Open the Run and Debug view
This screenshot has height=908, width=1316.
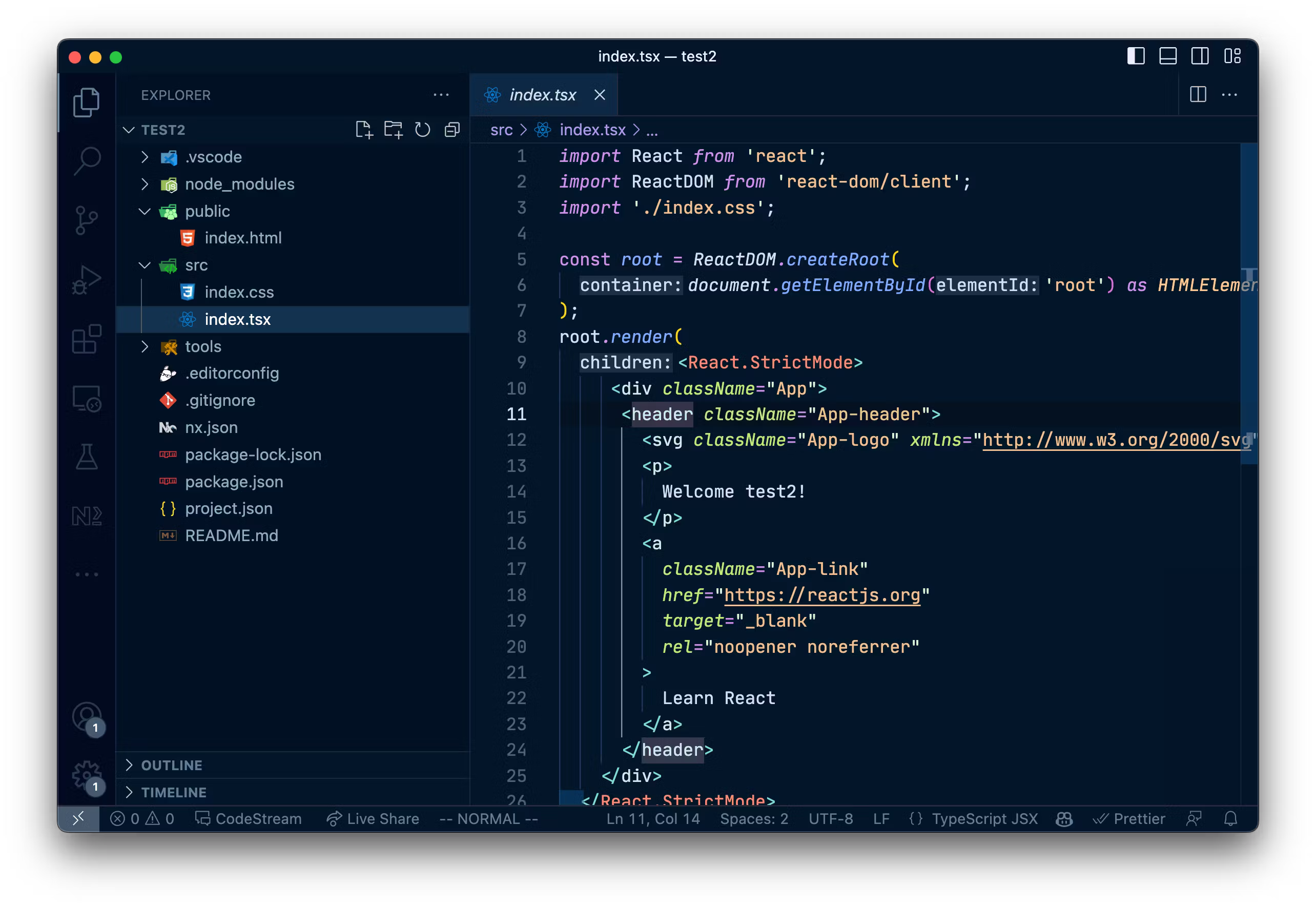pyautogui.click(x=87, y=279)
